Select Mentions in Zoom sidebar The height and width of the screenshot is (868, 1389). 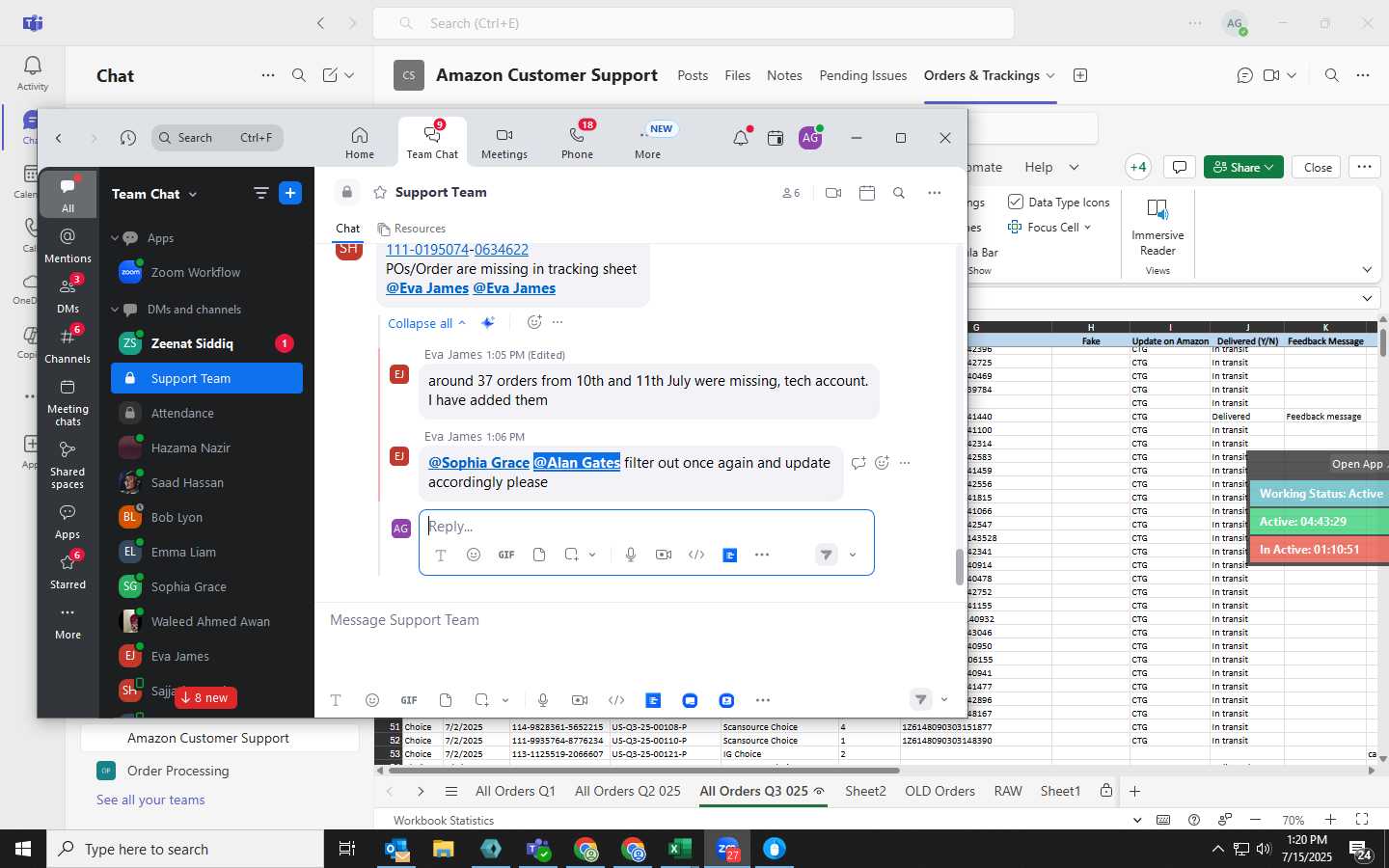click(68, 245)
